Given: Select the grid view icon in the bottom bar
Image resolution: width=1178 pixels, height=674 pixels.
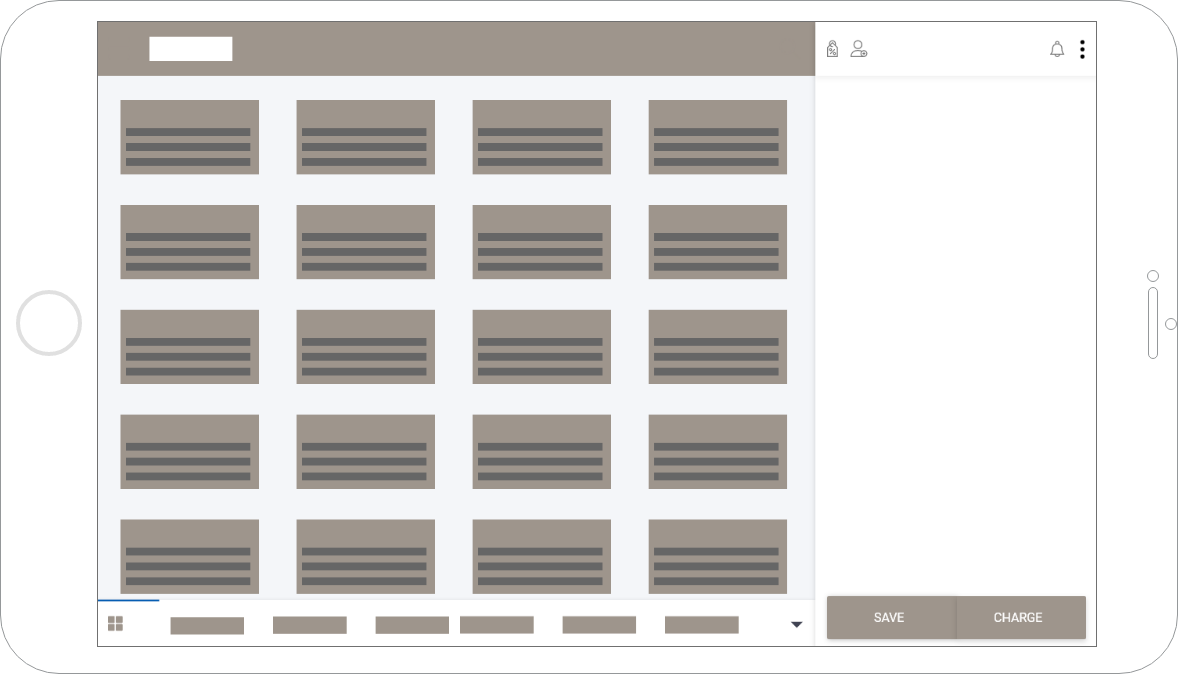Looking at the screenshot, I should click(115, 624).
